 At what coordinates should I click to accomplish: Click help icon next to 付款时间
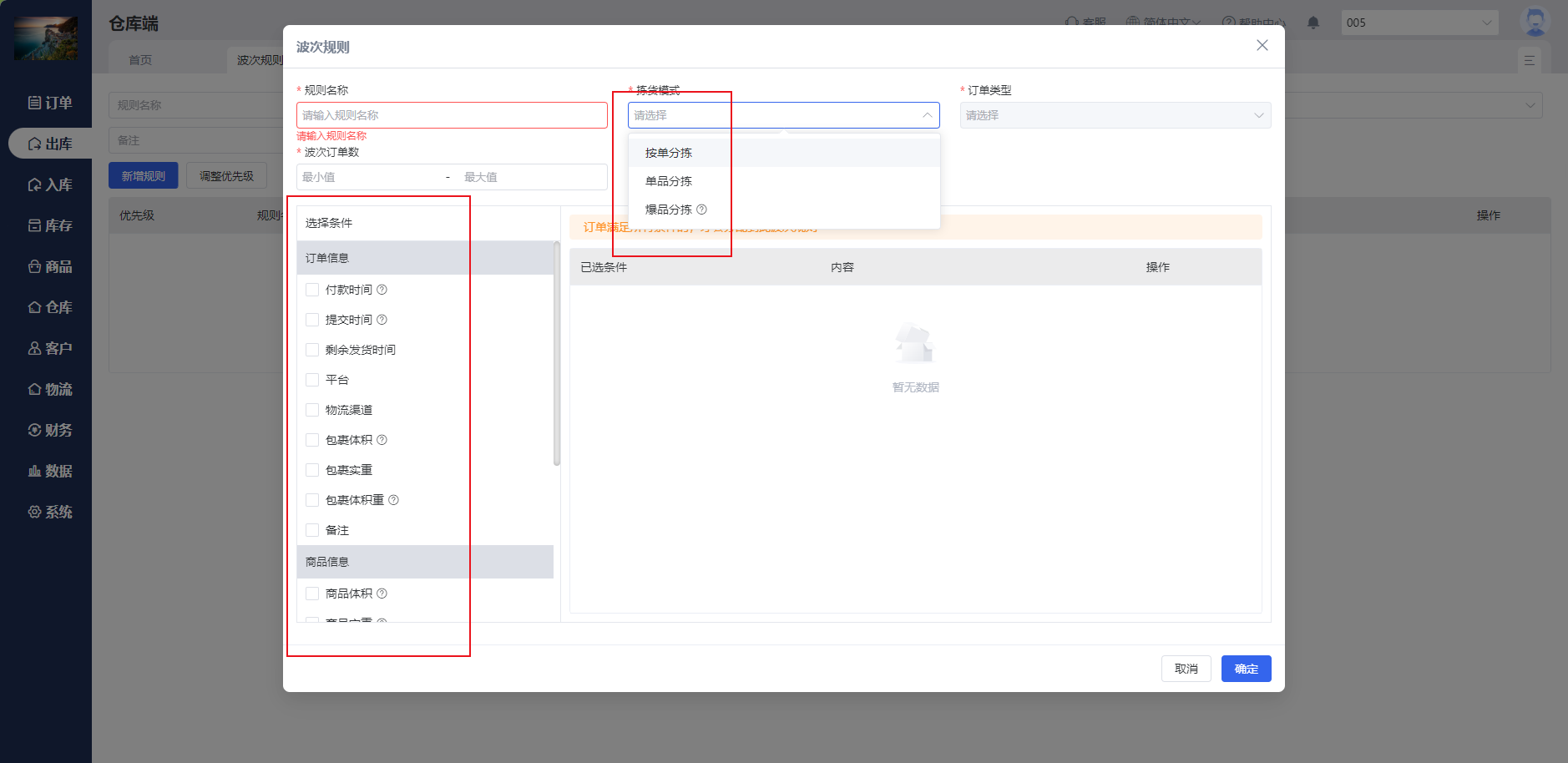point(382,290)
